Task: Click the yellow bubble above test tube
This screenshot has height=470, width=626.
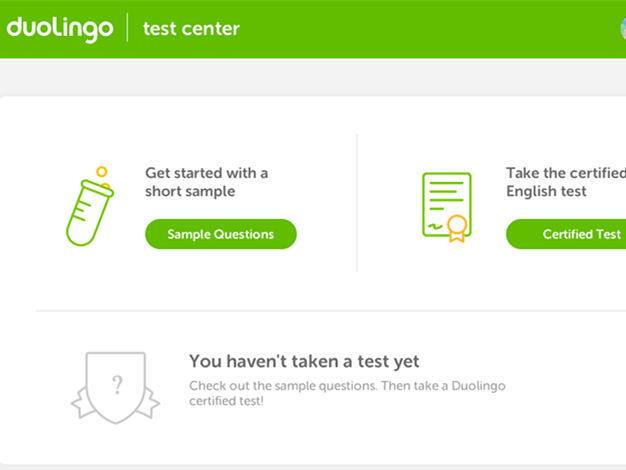Action: [x=101, y=172]
